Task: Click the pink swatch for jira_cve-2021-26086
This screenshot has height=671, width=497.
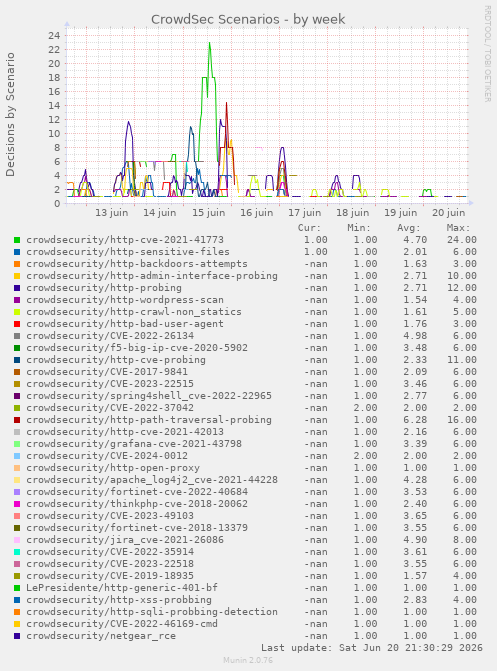Action: point(17,540)
